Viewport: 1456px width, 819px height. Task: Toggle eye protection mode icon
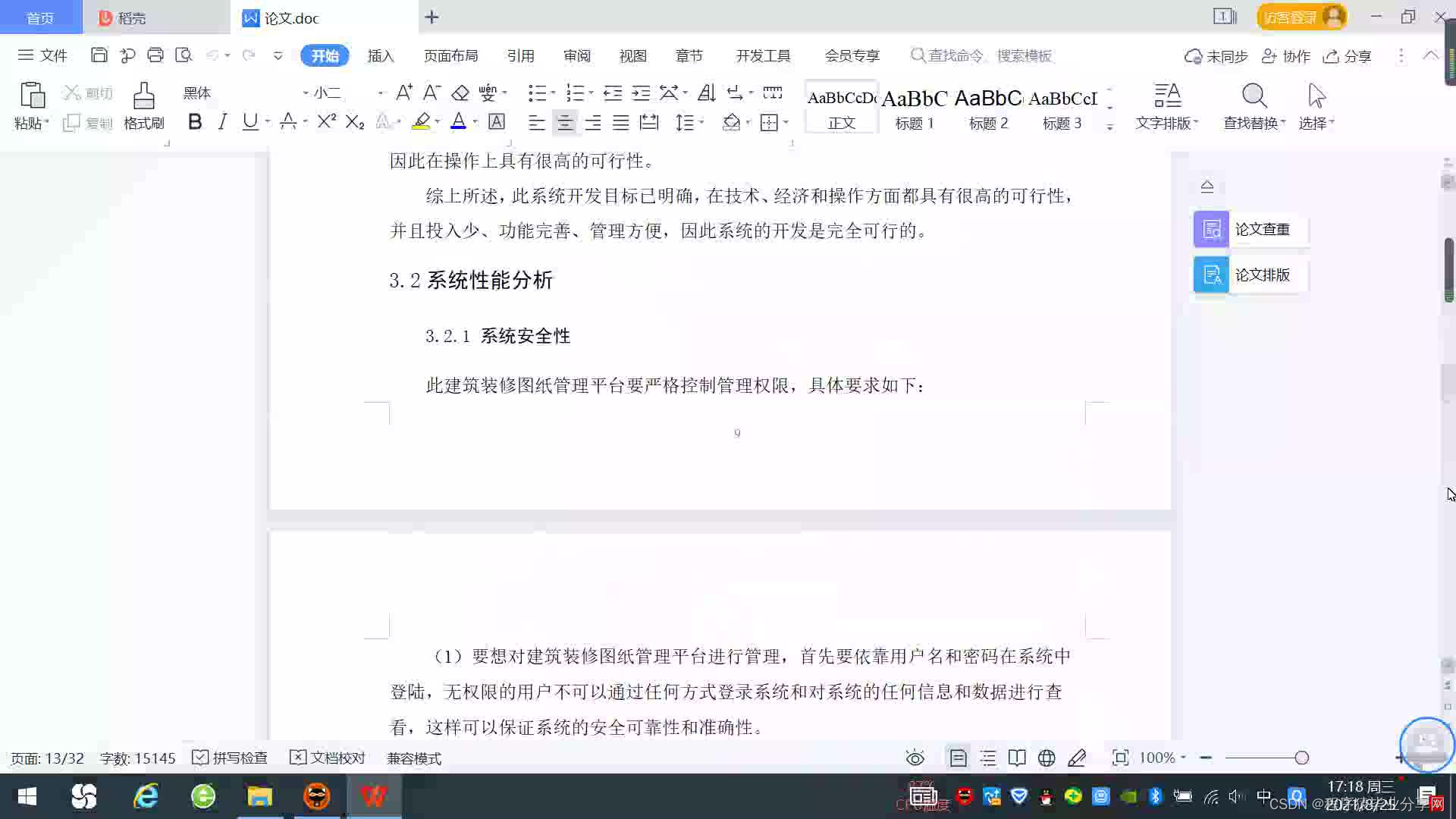pyautogui.click(x=915, y=758)
